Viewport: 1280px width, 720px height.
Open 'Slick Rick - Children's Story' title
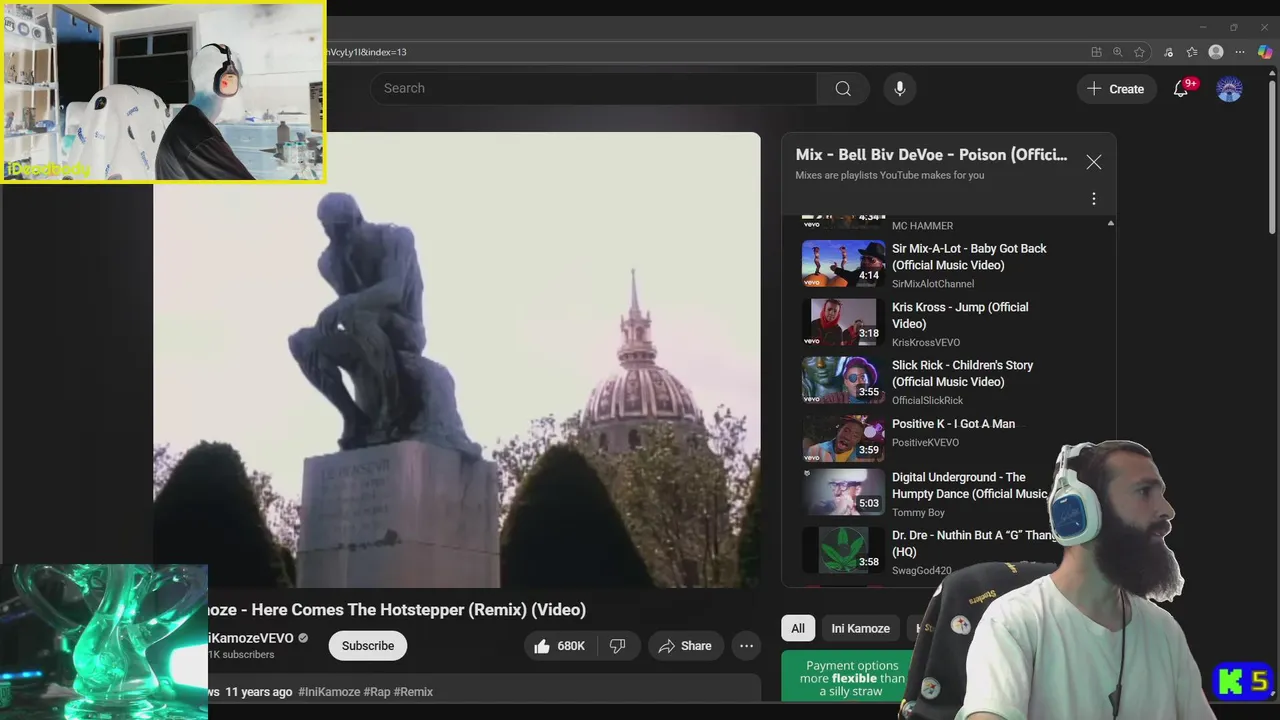click(x=962, y=373)
